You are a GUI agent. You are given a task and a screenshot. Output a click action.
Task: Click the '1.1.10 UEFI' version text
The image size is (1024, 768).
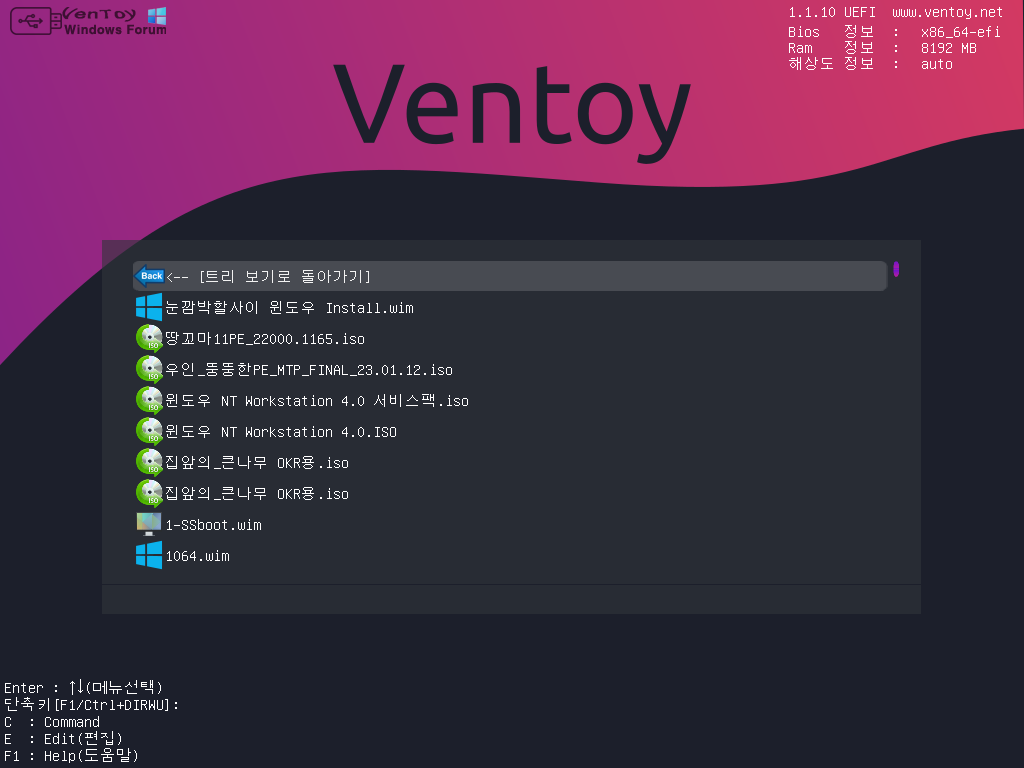pyautogui.click(x=832, y=12)
